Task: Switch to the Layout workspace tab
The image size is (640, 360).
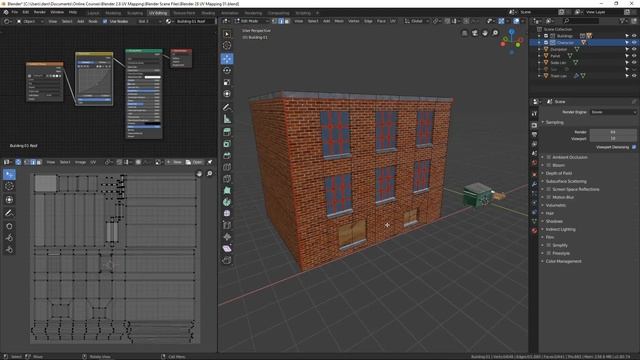Action: point(93,13)
